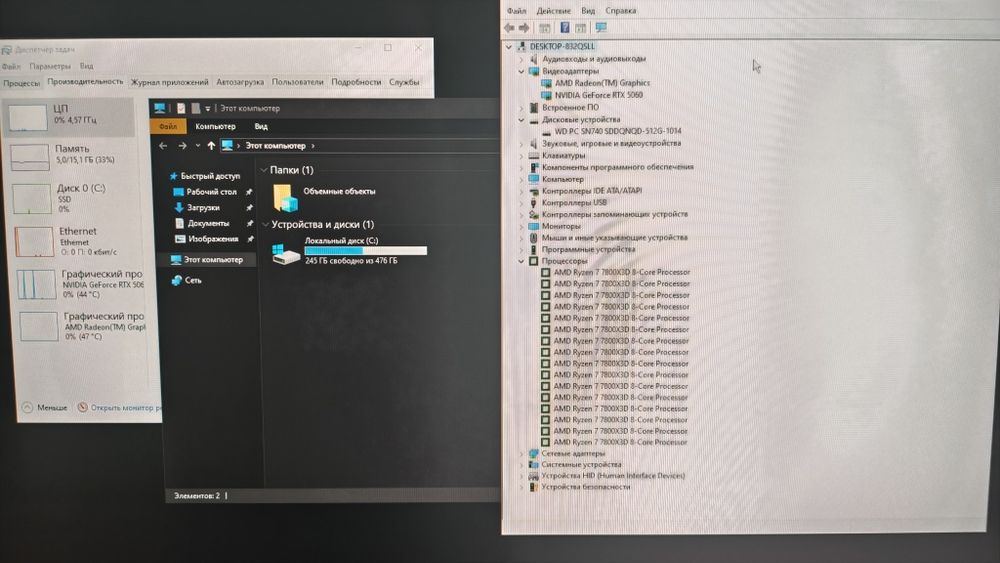Image resolution: width=1000 pixels, height=563 pixels.
Task: Open Журнал приложений tab in Task Manager
Action: (170, 82)
